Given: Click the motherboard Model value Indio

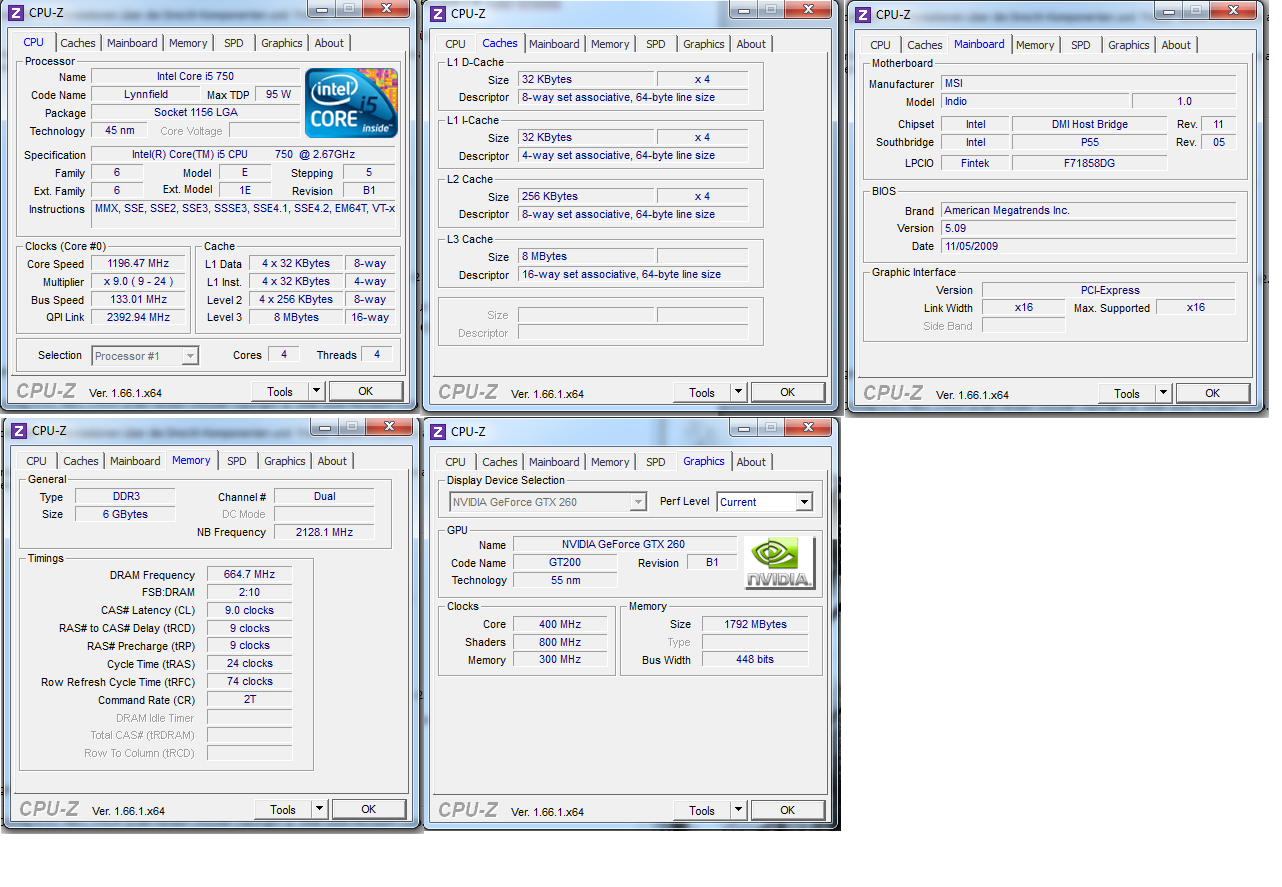Looking at the screenshot, I should coord(1035,101).
